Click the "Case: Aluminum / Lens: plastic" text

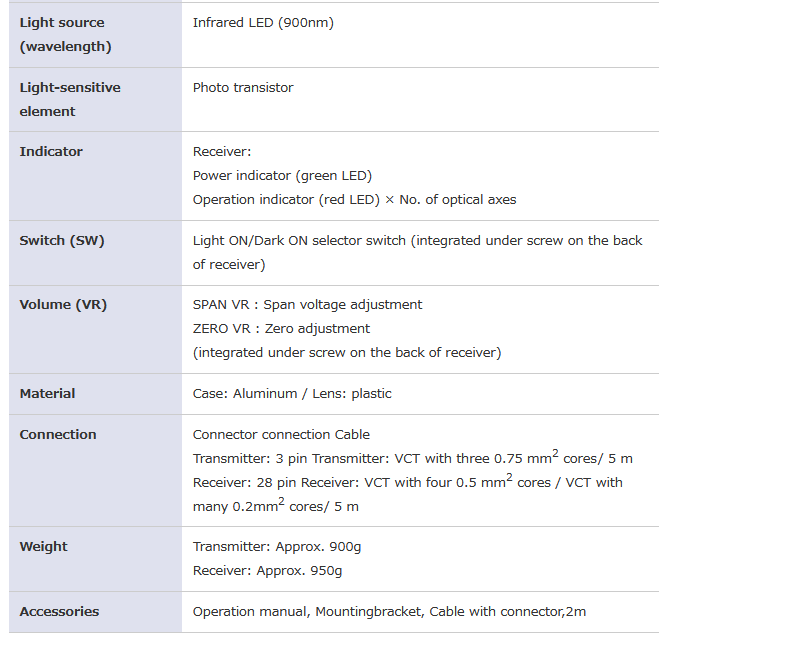click(292, 393)
